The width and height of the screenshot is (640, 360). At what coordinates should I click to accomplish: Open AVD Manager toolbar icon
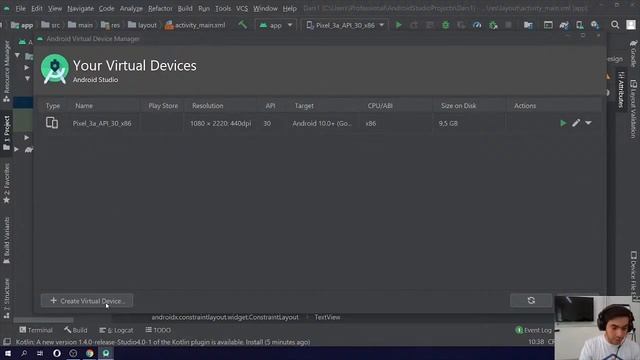[579, 25]
